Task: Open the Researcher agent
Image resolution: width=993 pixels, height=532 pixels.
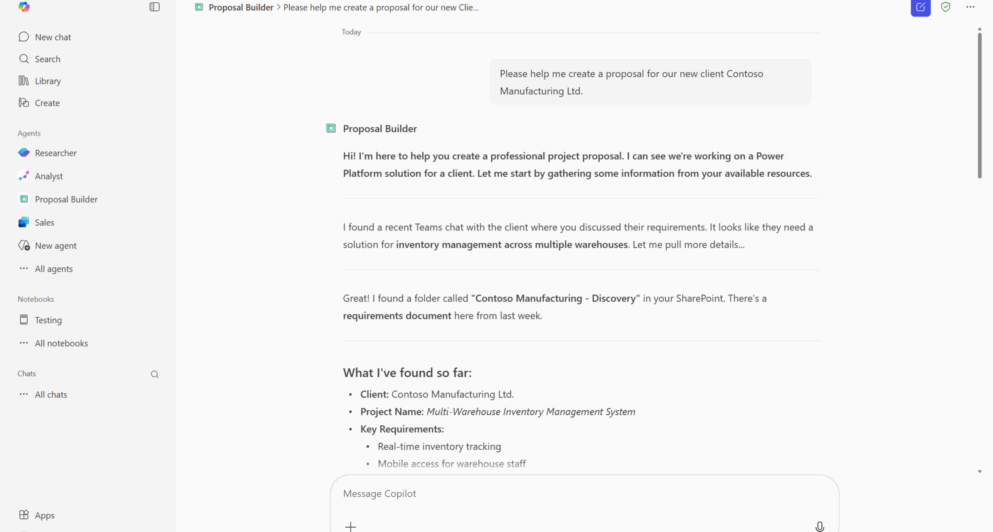Action: tap(47, 153)
